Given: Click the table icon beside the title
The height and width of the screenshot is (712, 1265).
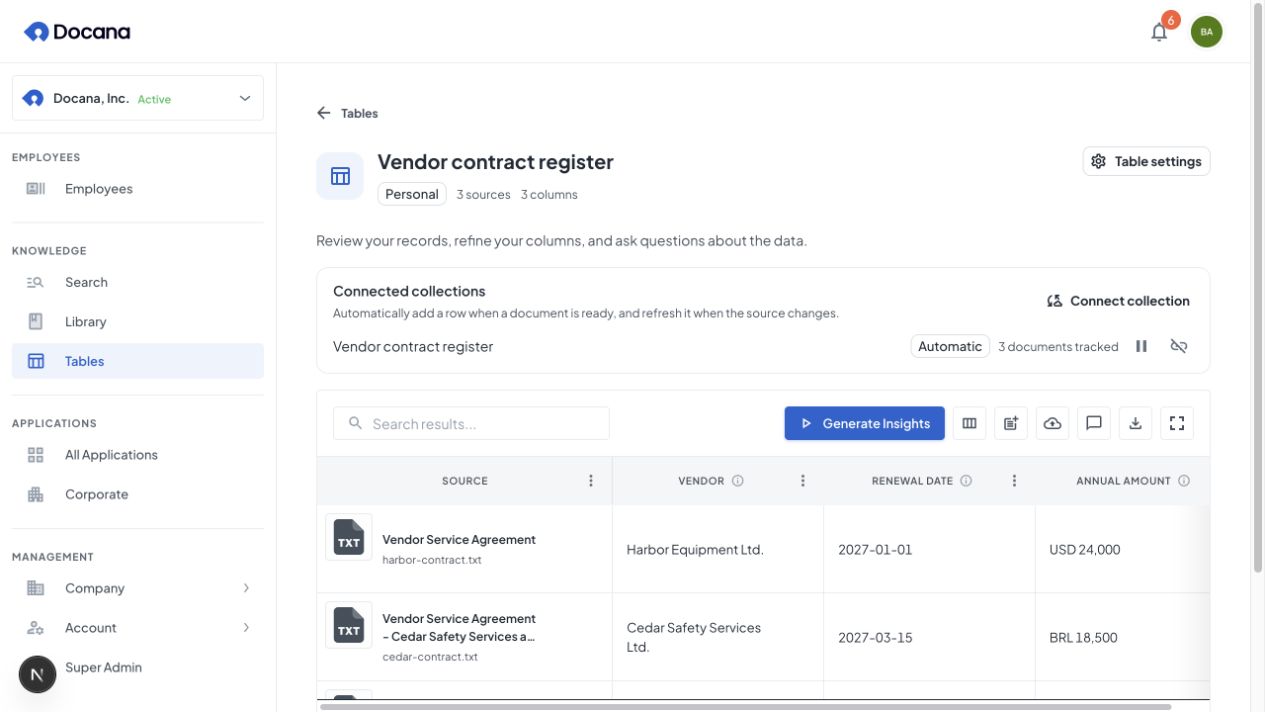Looking at the screenshot, I should (340, 176).
